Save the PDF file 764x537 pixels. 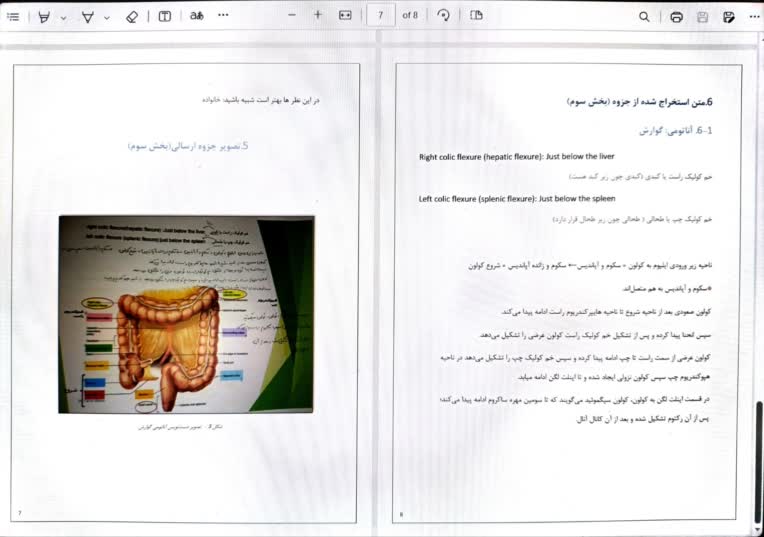coord(702,17)
